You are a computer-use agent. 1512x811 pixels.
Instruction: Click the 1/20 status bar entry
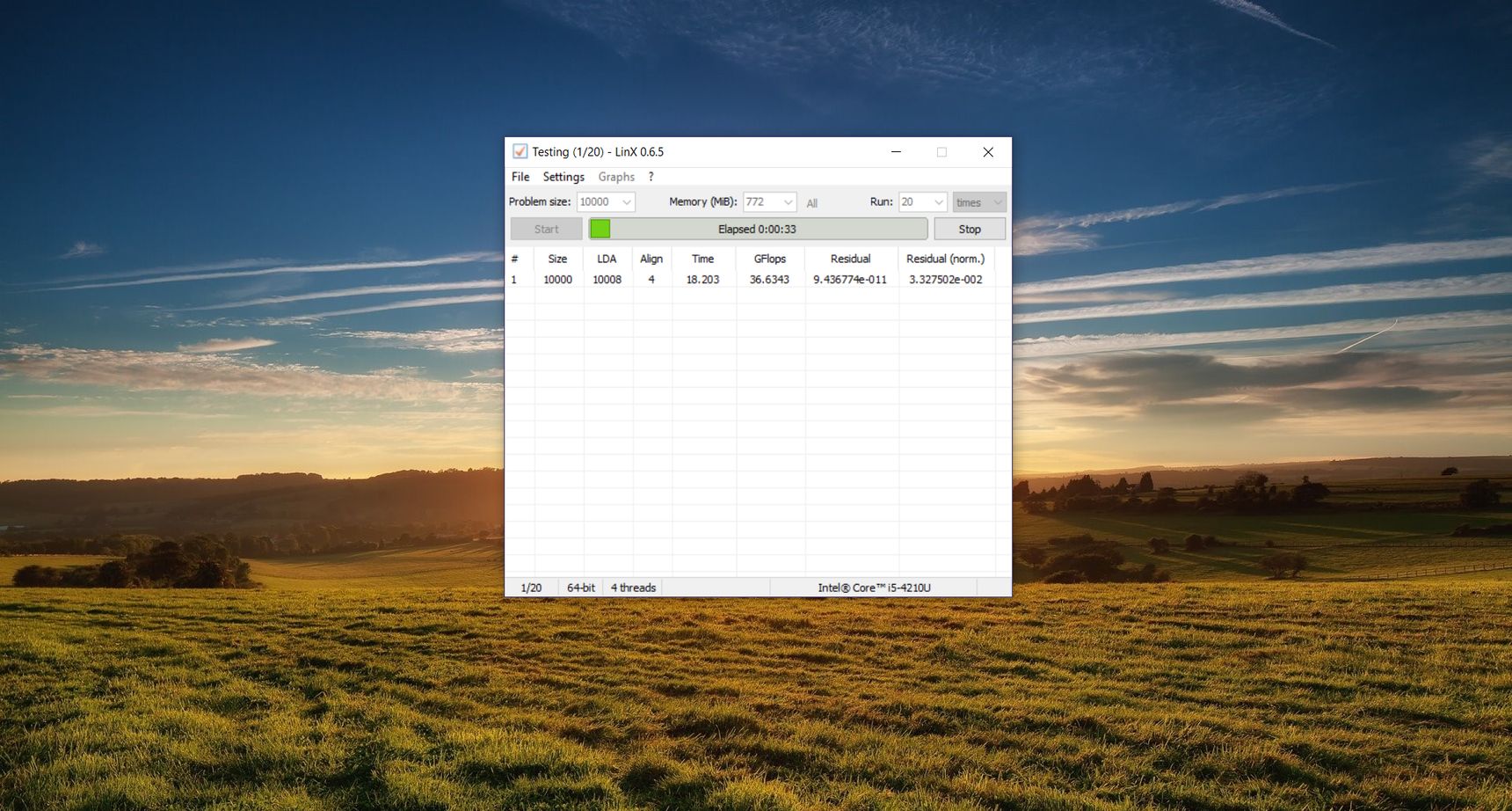[531, 588]
